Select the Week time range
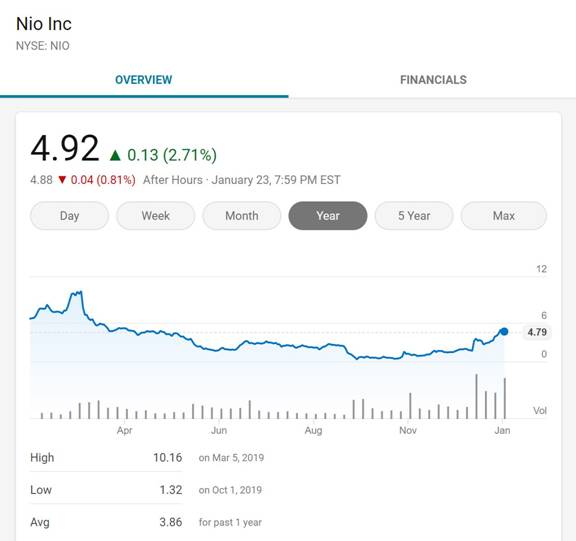This screenshot has height=541, width=576. [x=156, y=216]
